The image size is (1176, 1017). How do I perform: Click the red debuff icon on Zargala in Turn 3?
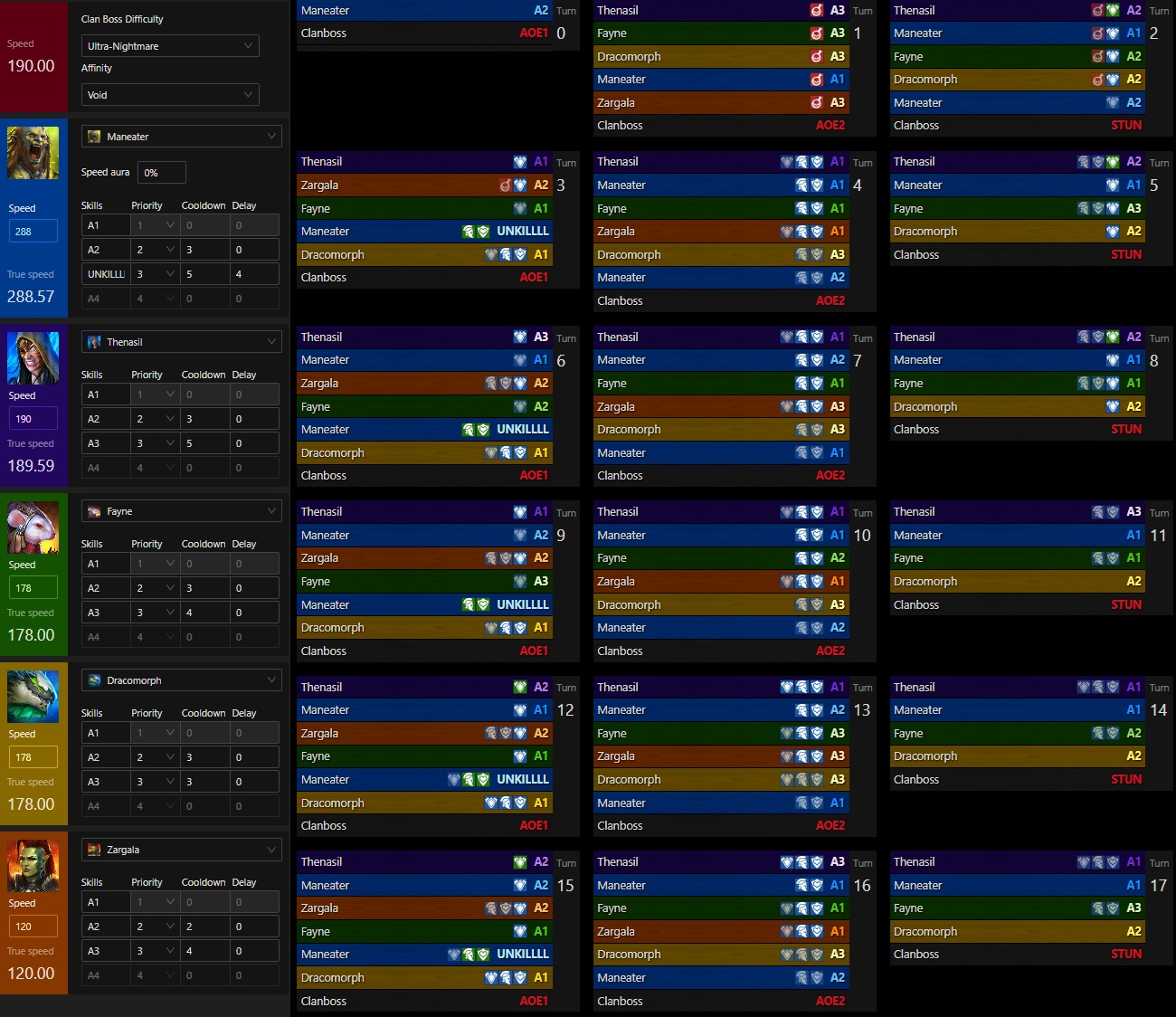point(506,185)
